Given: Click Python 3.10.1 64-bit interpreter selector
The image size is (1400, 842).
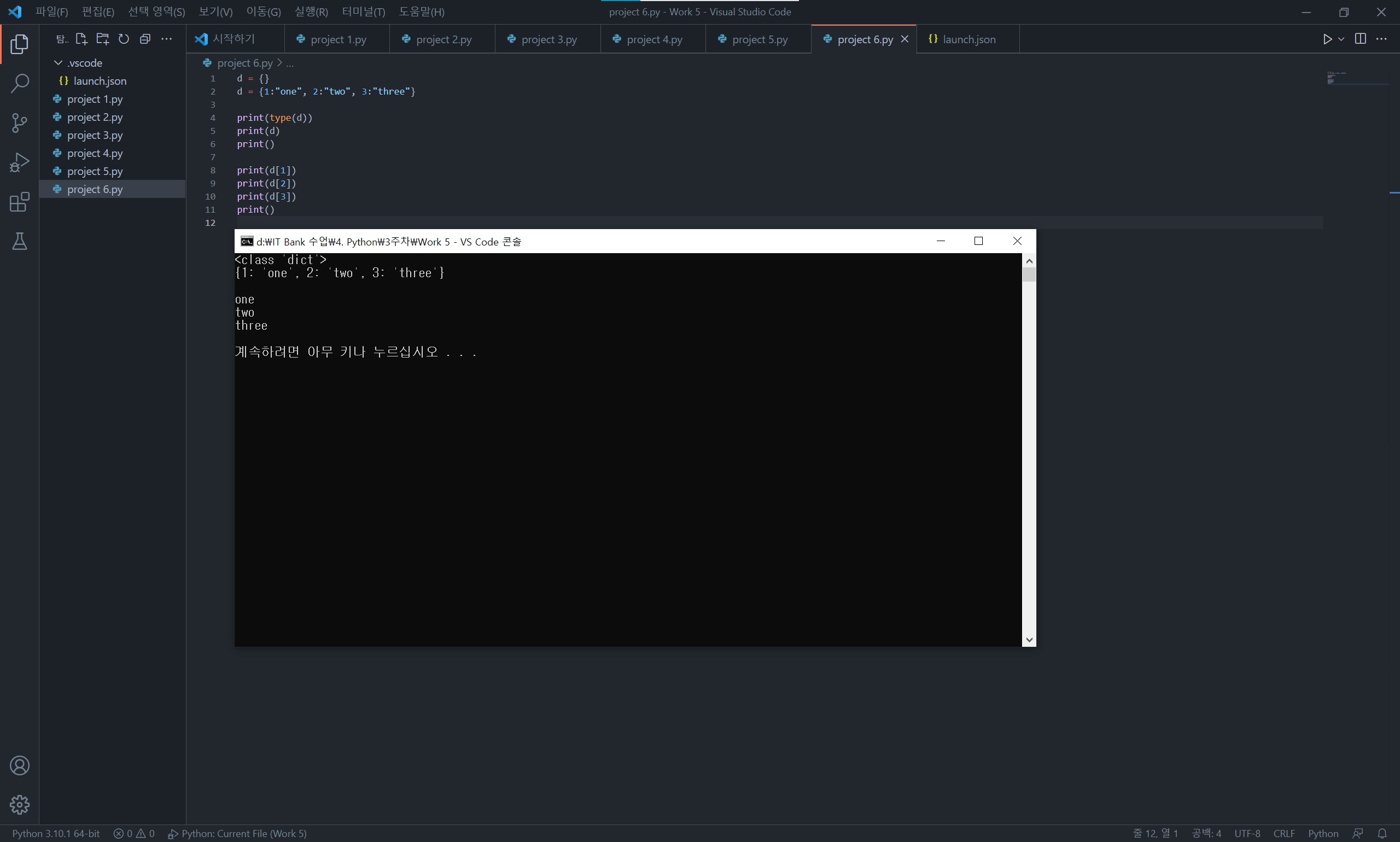Looking at the screenshot, I should click(56, 833).
